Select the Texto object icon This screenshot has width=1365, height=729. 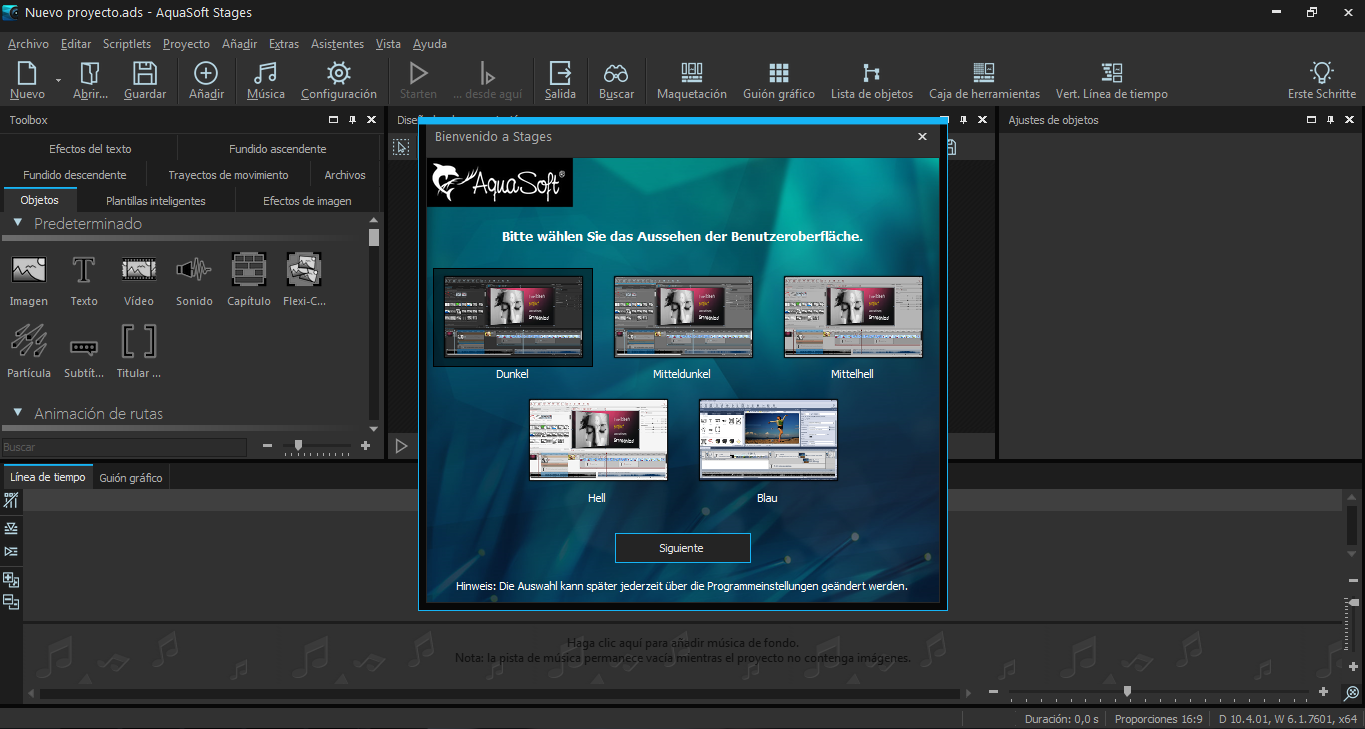[x=84, y=269]
